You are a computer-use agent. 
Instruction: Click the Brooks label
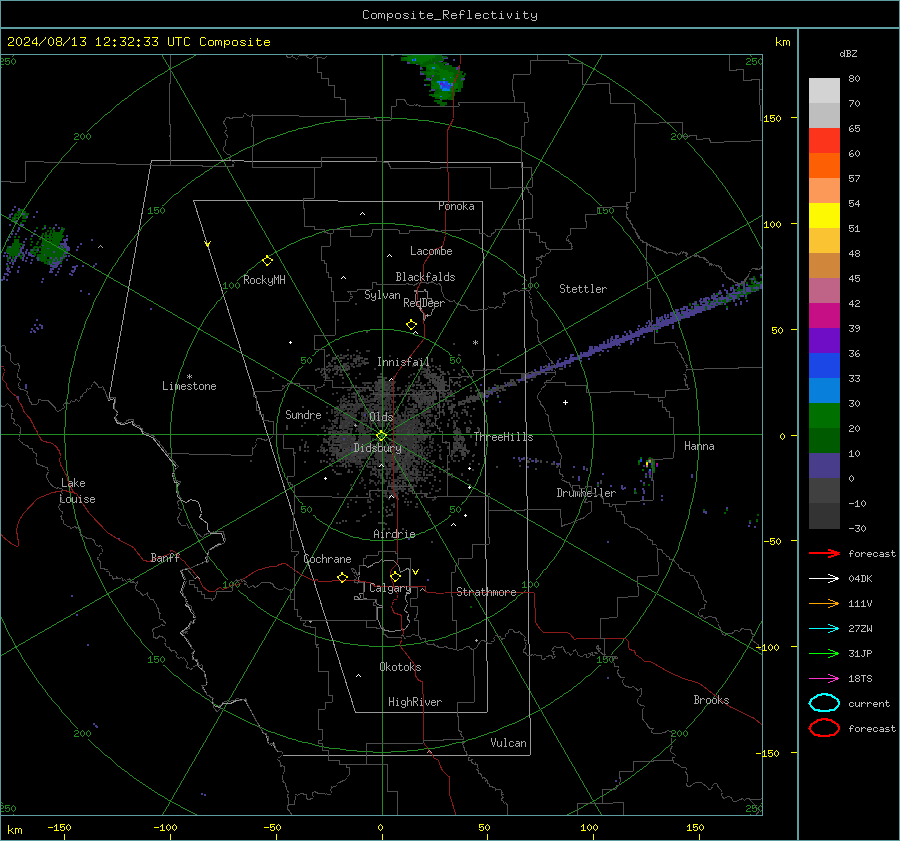tap(711, 700)
